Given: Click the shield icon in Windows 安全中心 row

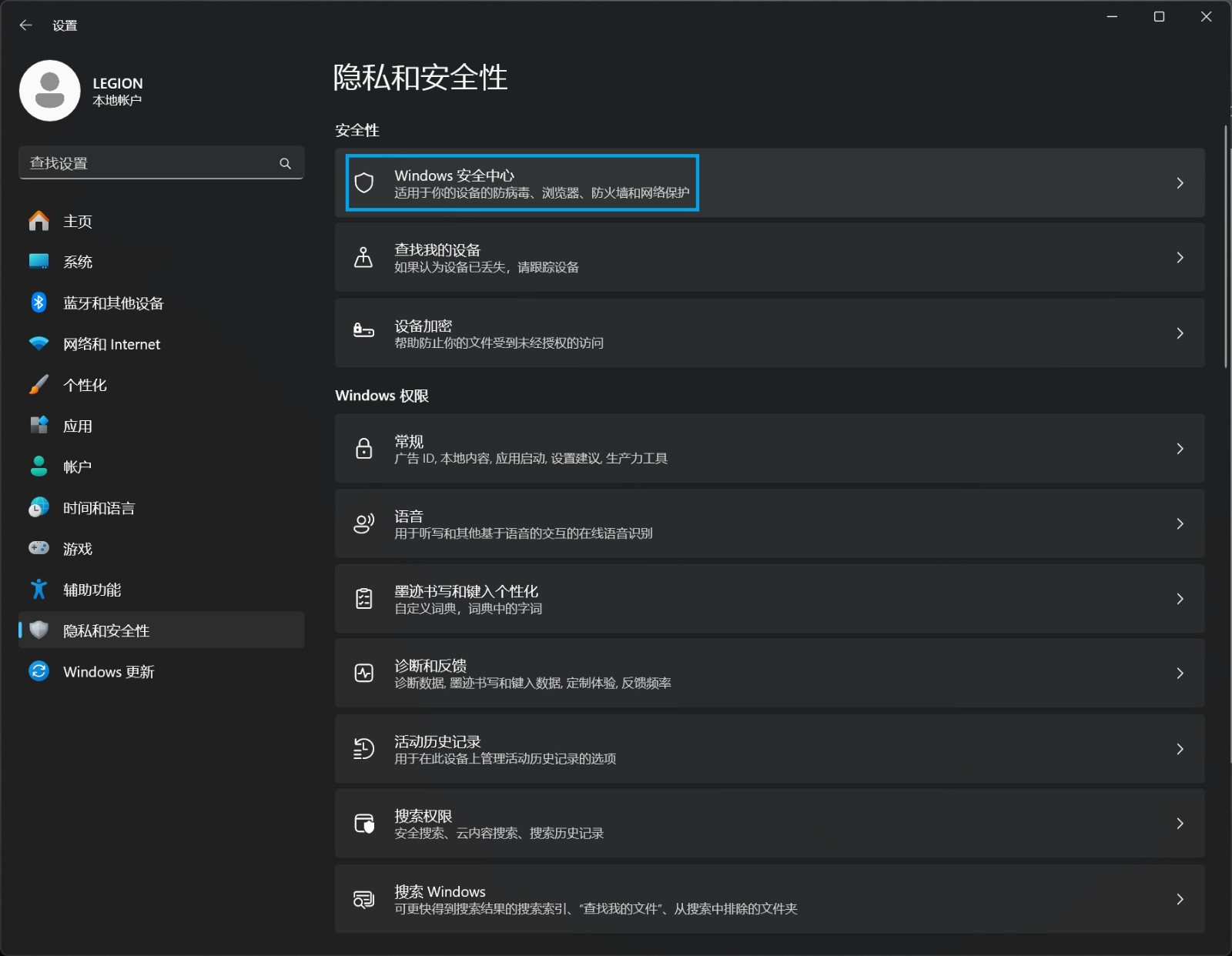Looking at the screenshot, I should tap(363, 182).
